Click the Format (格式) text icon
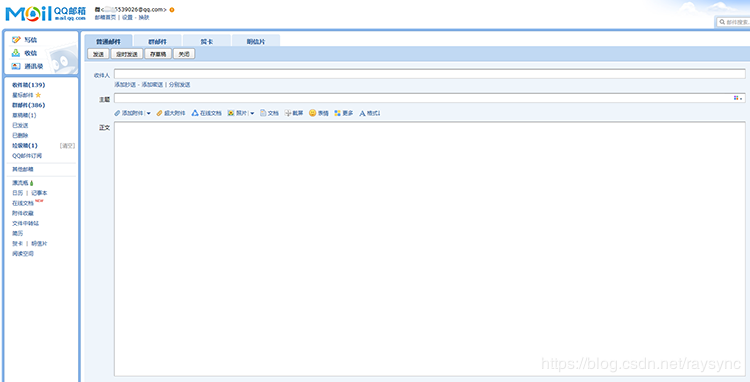The width and height of the screenshot is (750, 382). pos(362,113)
